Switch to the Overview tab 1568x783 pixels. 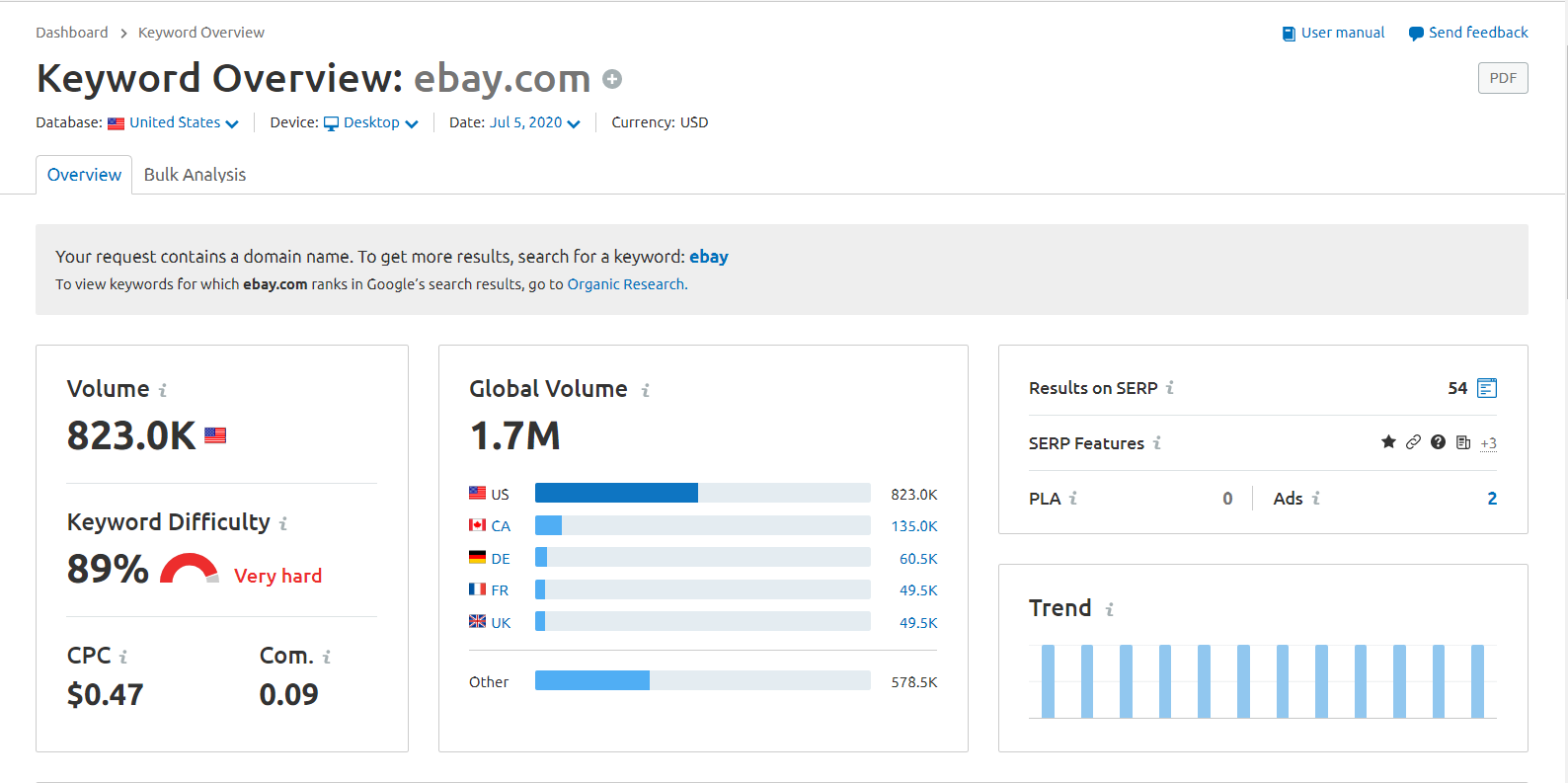coord(84,175)
